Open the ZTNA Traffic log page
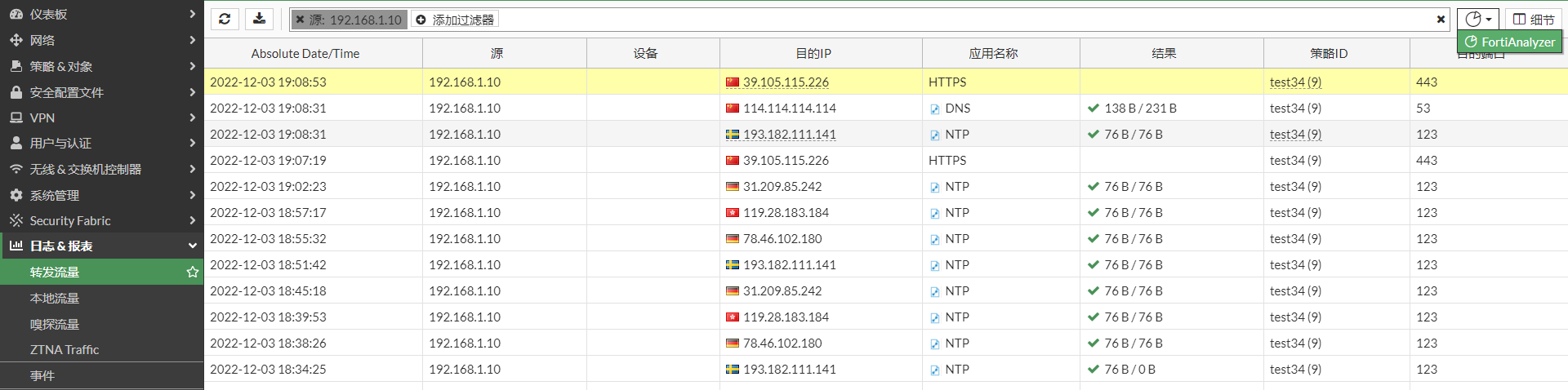The width and height of the screenshot is (1568, 390). tap(65, 349)
